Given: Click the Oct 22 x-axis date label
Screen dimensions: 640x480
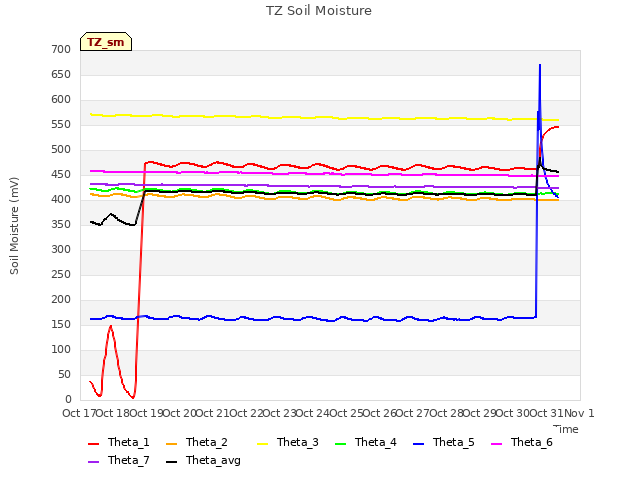Looking at the screenshot, I should (246, 413).
